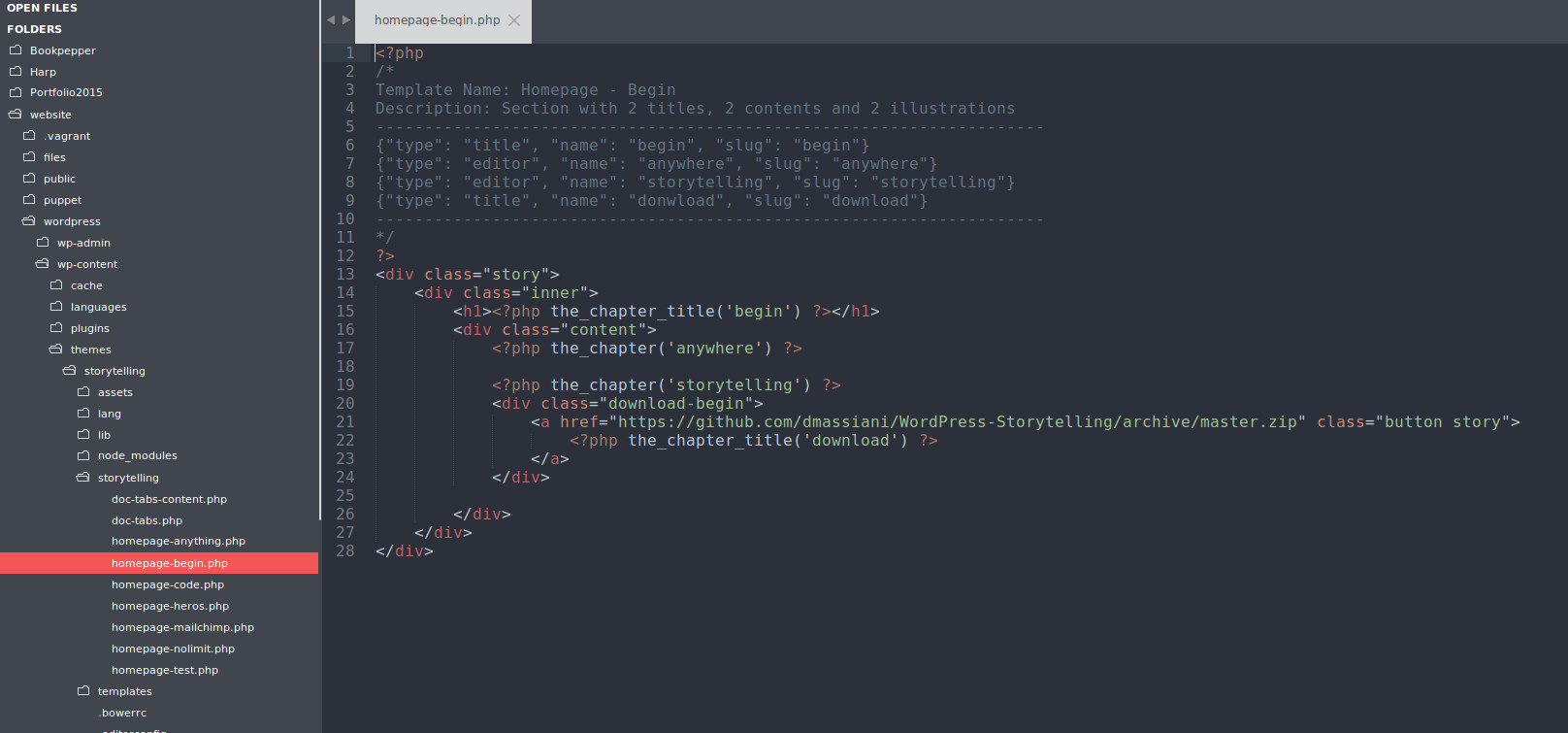This screenshot has height=733, width=1568.
Task: Collapse the themes folder via its icon
Action: point(56,349)
